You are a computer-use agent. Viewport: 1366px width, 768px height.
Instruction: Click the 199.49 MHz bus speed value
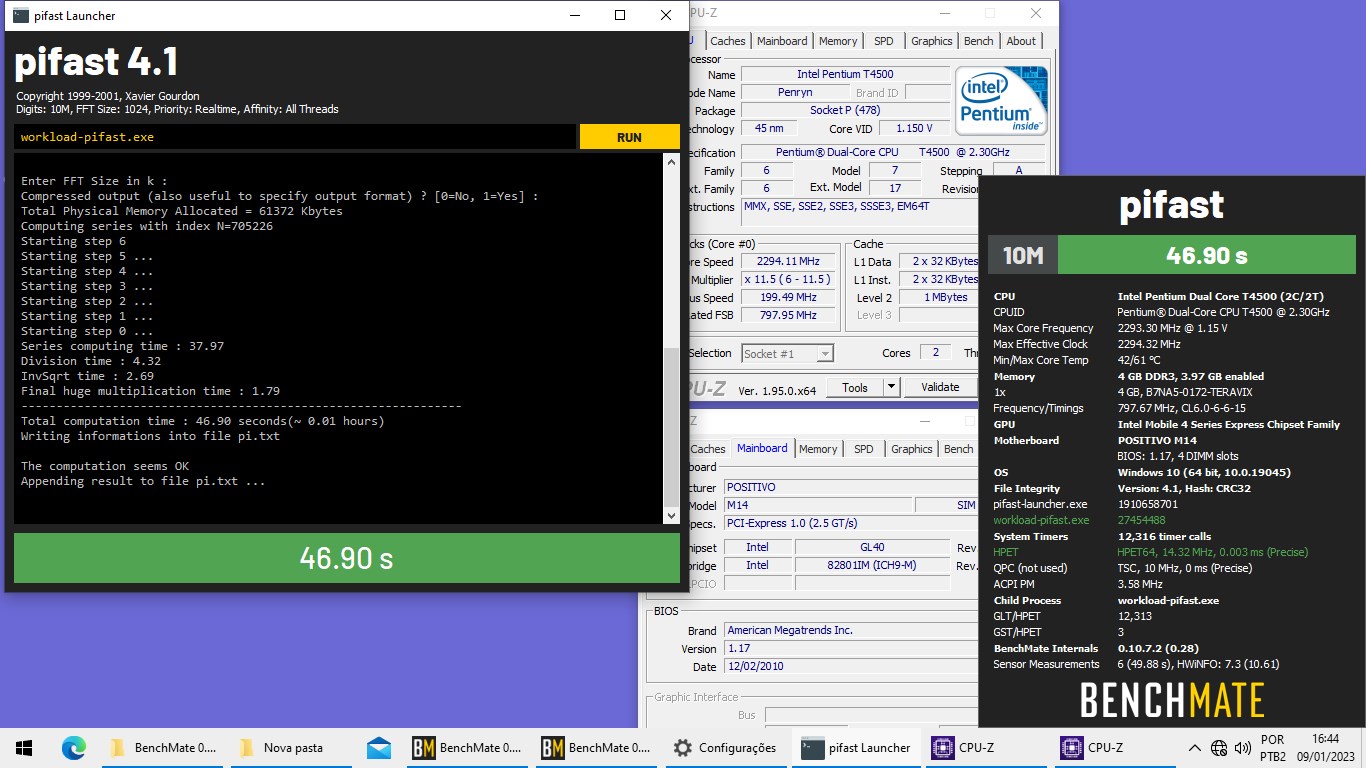point(788,298)
